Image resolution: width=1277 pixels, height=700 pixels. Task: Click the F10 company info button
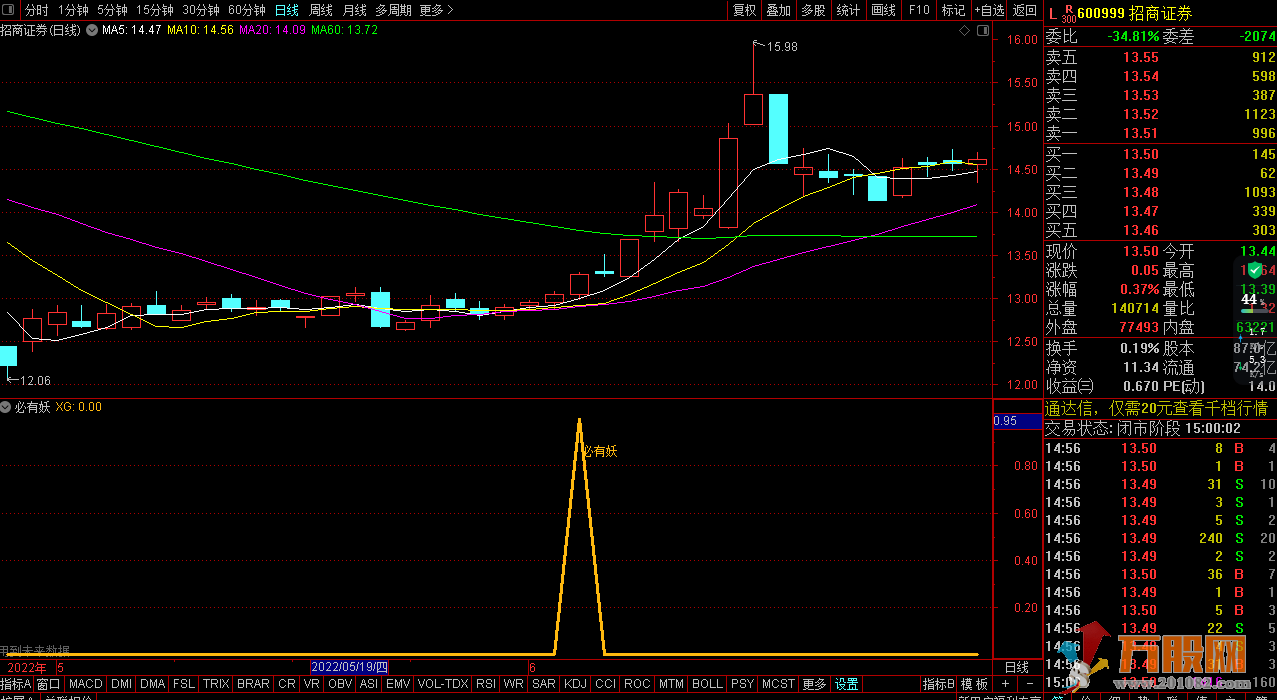click(x=918, y=10)
